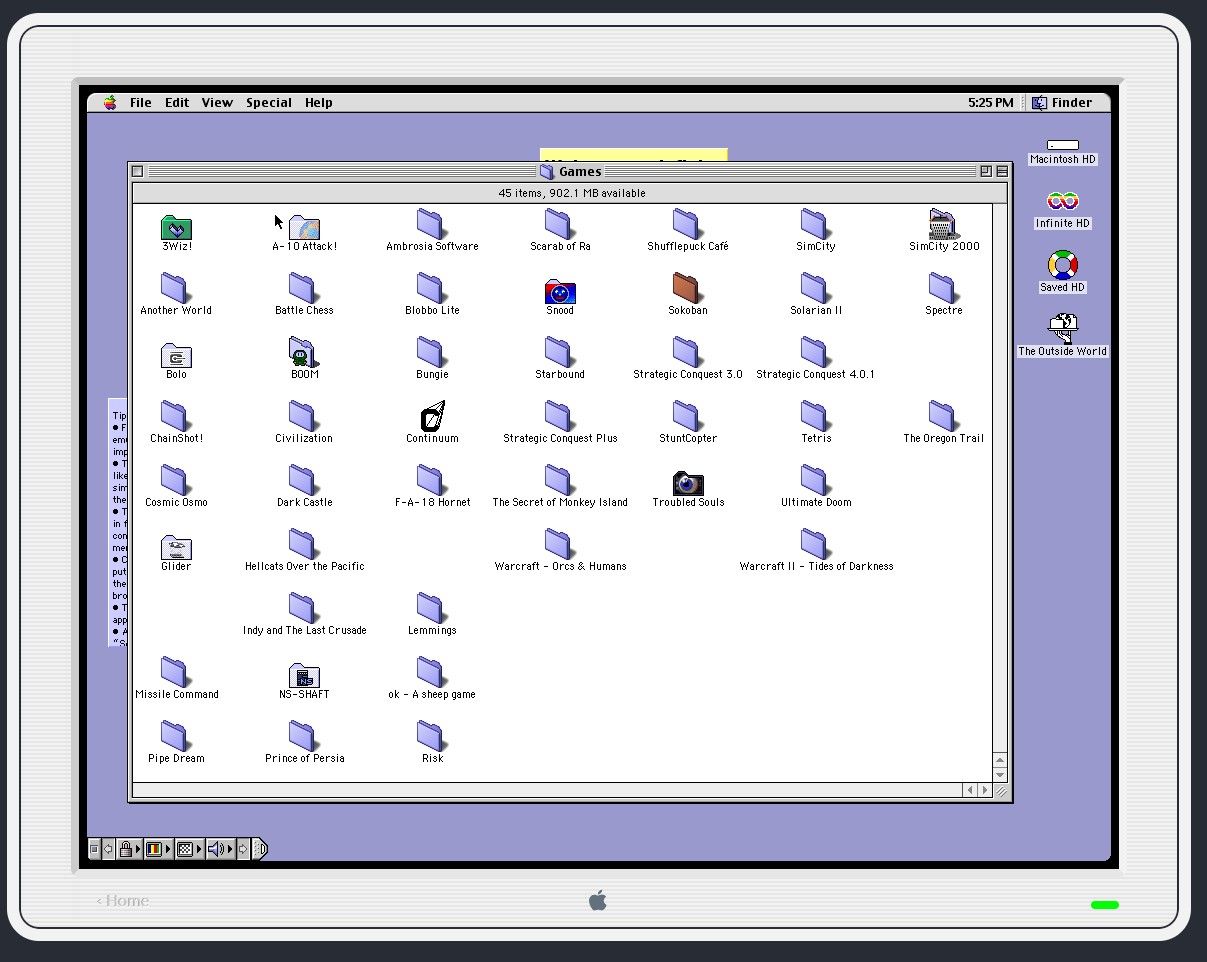
Task: Click the Missile Command label
Action: click(176, 694)
